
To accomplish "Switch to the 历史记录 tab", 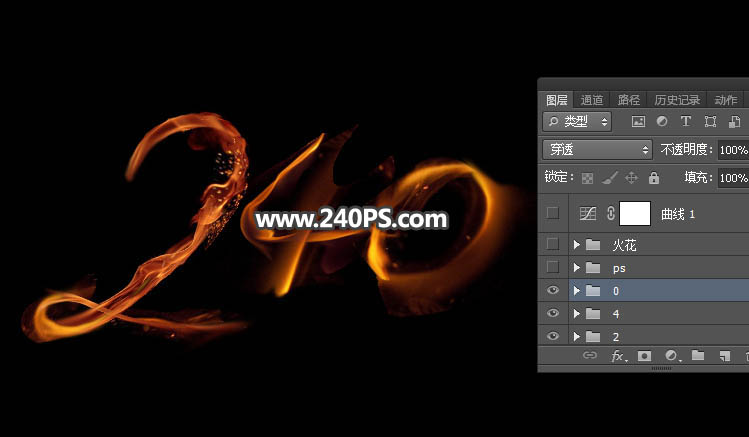I will click(677, 100).
